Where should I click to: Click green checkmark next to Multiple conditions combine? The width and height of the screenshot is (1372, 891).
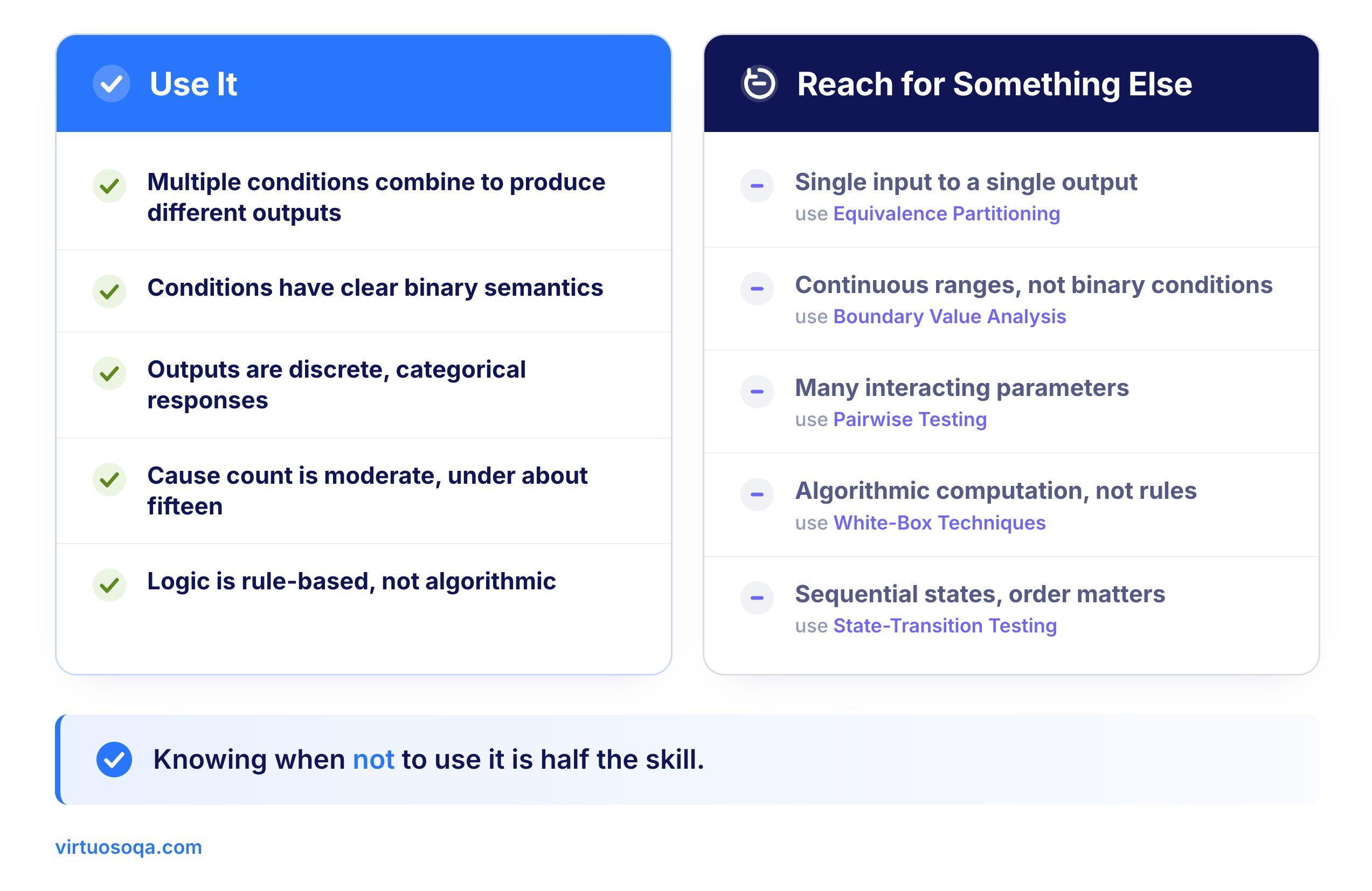click(x=109, y=186)
